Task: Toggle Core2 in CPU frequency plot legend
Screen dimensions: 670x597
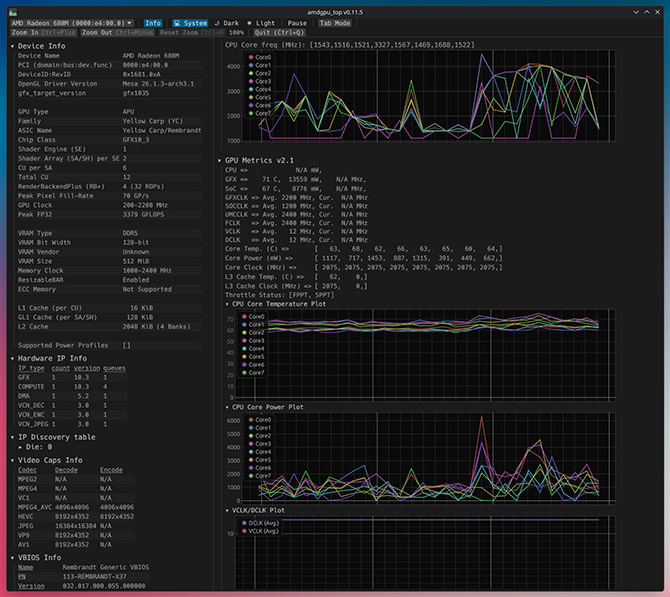Action: 259,74
